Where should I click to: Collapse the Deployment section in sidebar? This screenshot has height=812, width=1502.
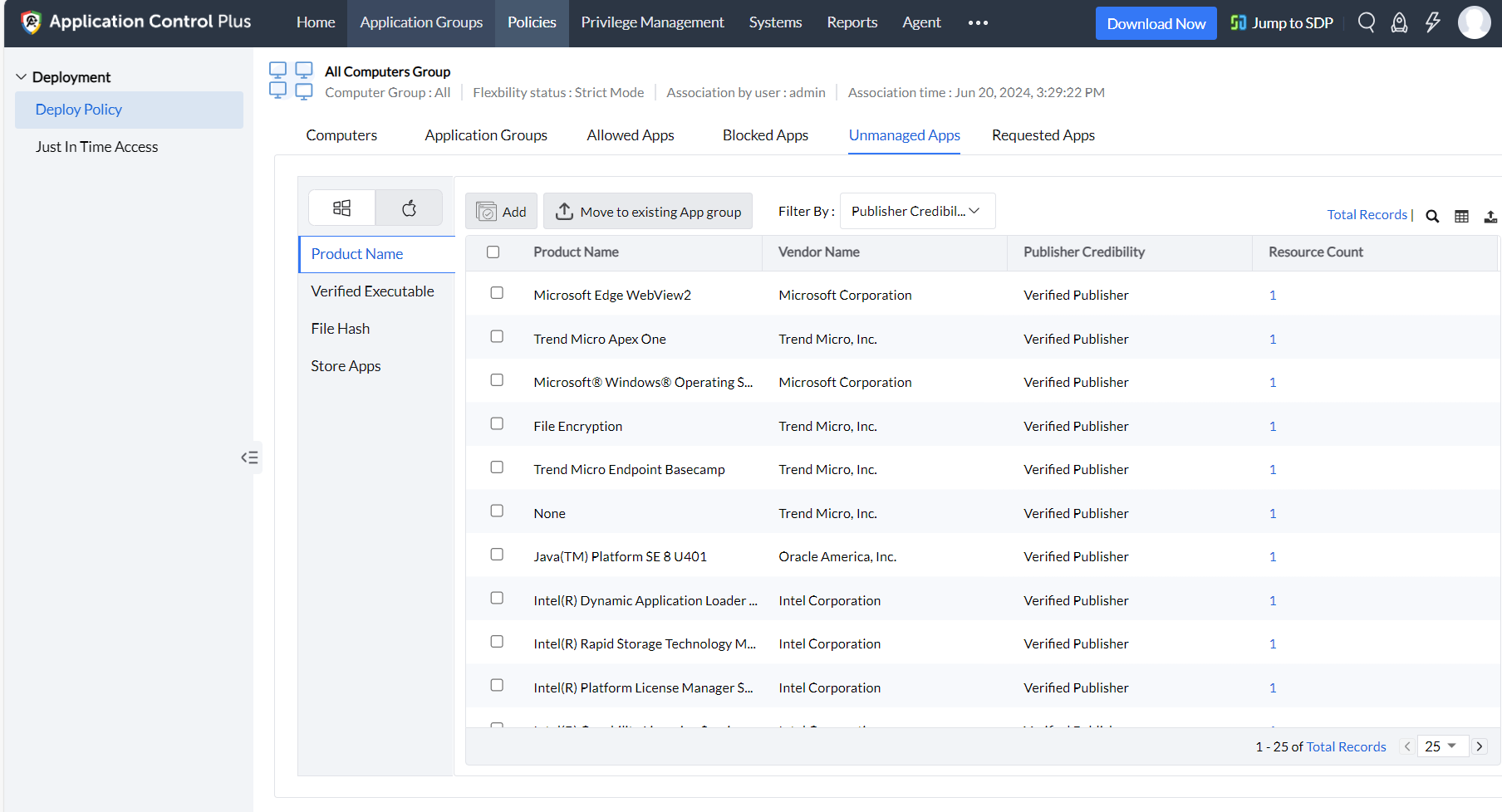tap(22, 77)
